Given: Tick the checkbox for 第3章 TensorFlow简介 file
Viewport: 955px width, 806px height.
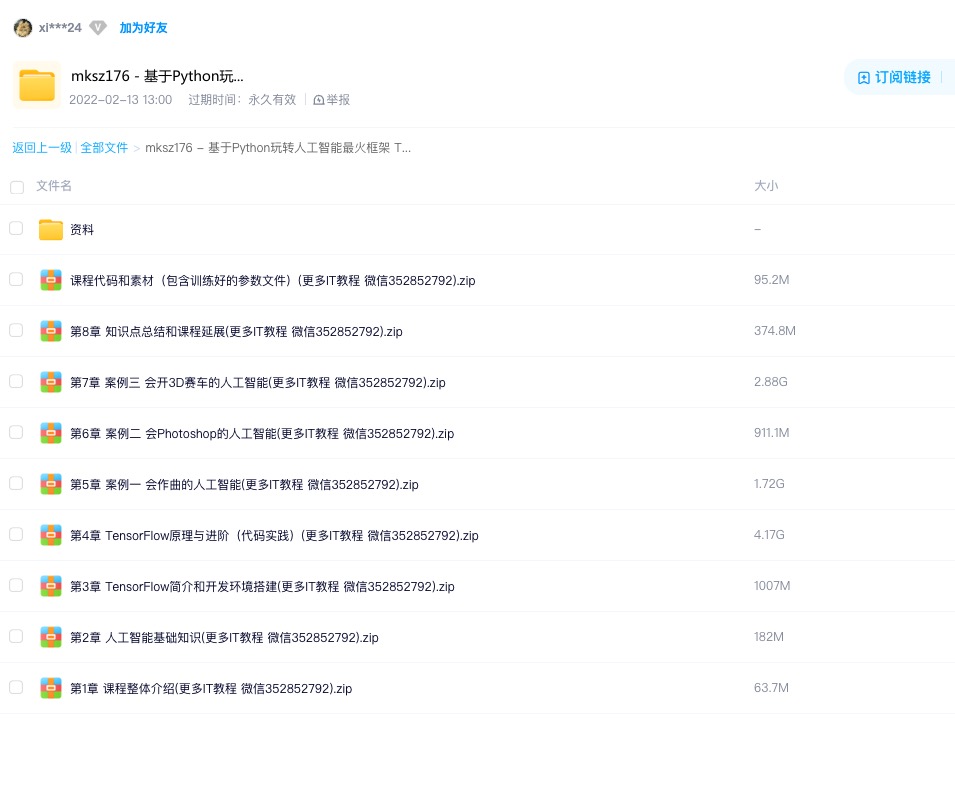Looking at the screenshot, I should pos(16,585).
